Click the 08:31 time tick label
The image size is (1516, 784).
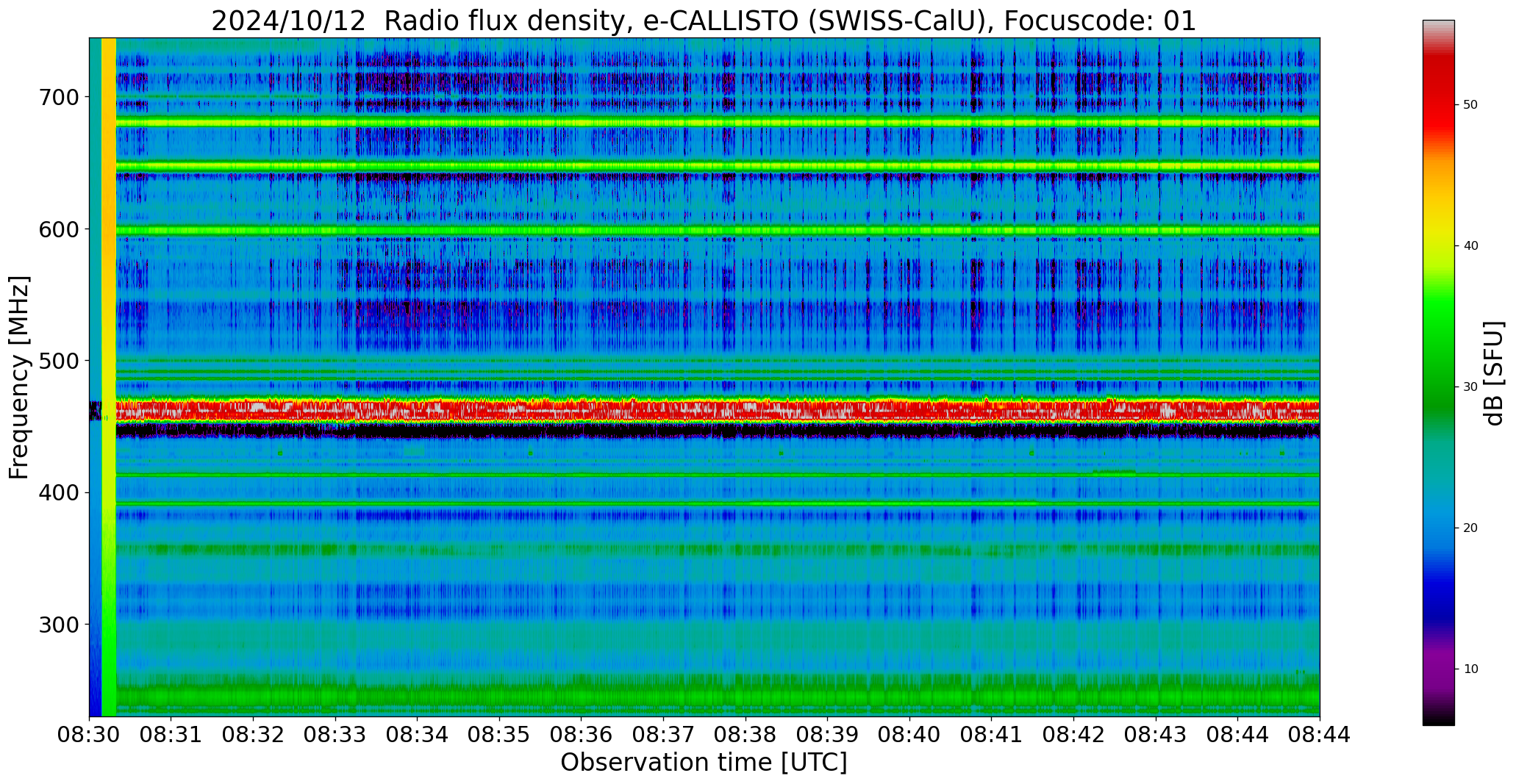171,735
